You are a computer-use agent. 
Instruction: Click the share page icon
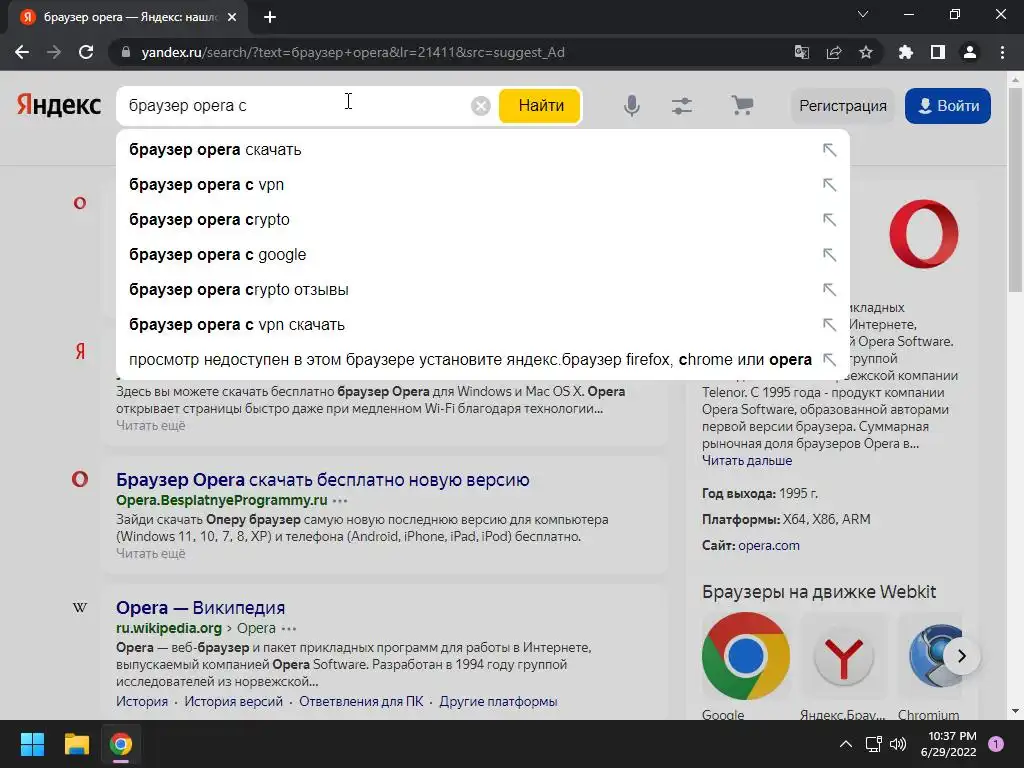click(833, 52)
